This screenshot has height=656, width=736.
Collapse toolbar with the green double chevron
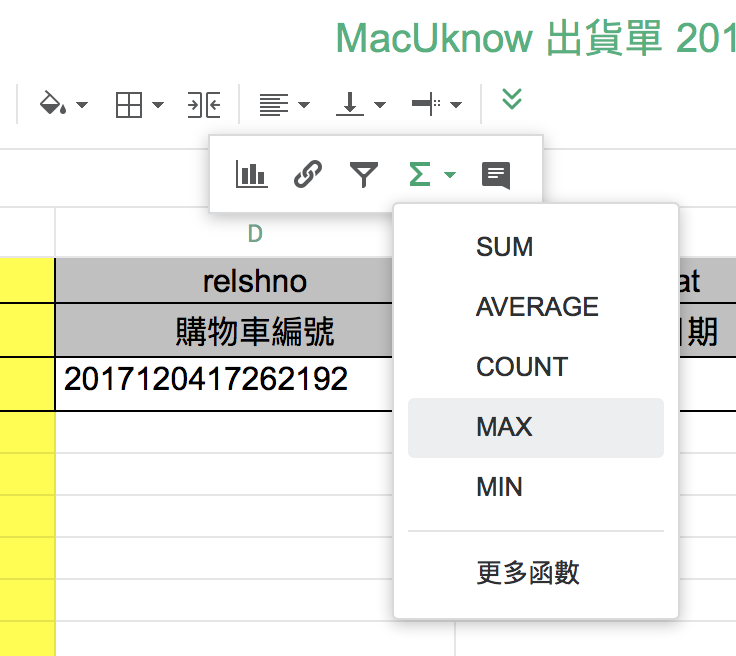512,98
